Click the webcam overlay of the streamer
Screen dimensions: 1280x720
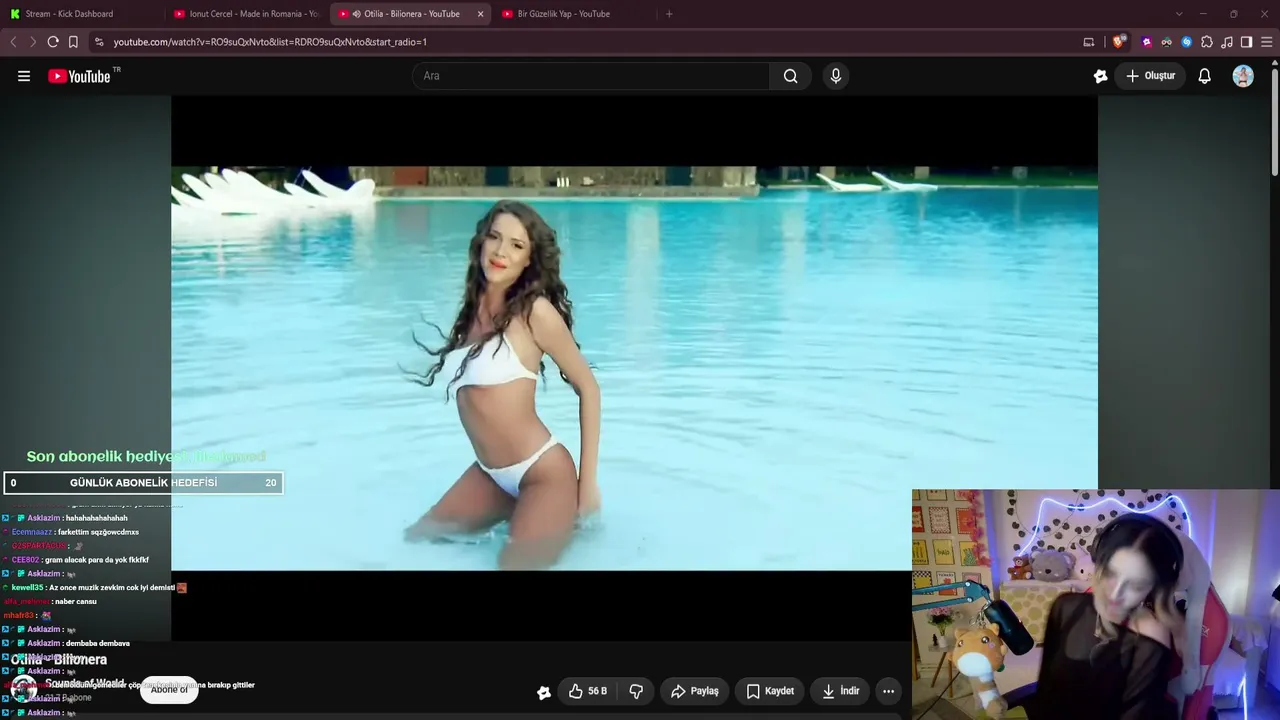pos(1096,604)
